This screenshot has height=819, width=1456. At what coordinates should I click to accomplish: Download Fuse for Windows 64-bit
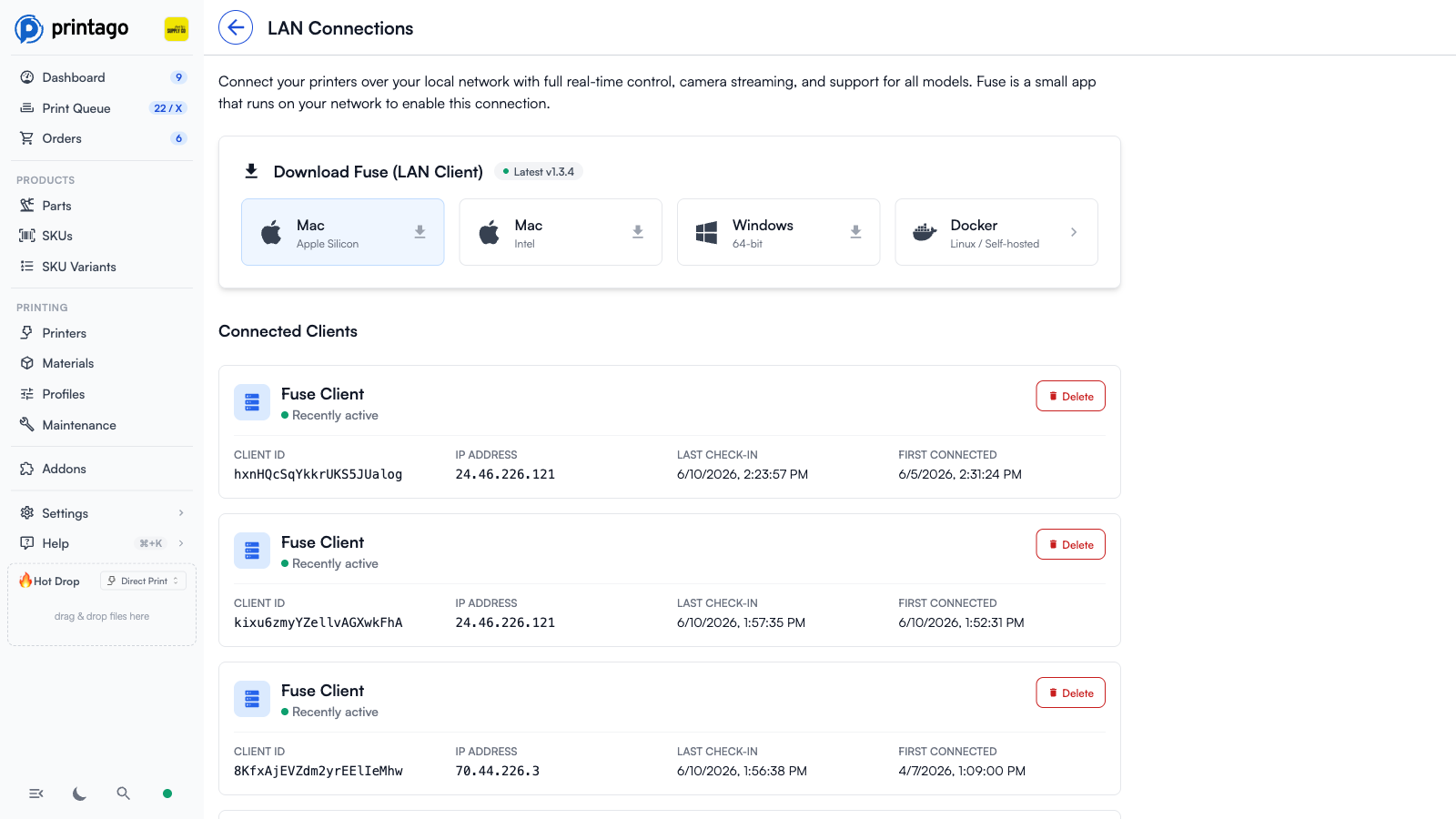[x=779, y=232]
